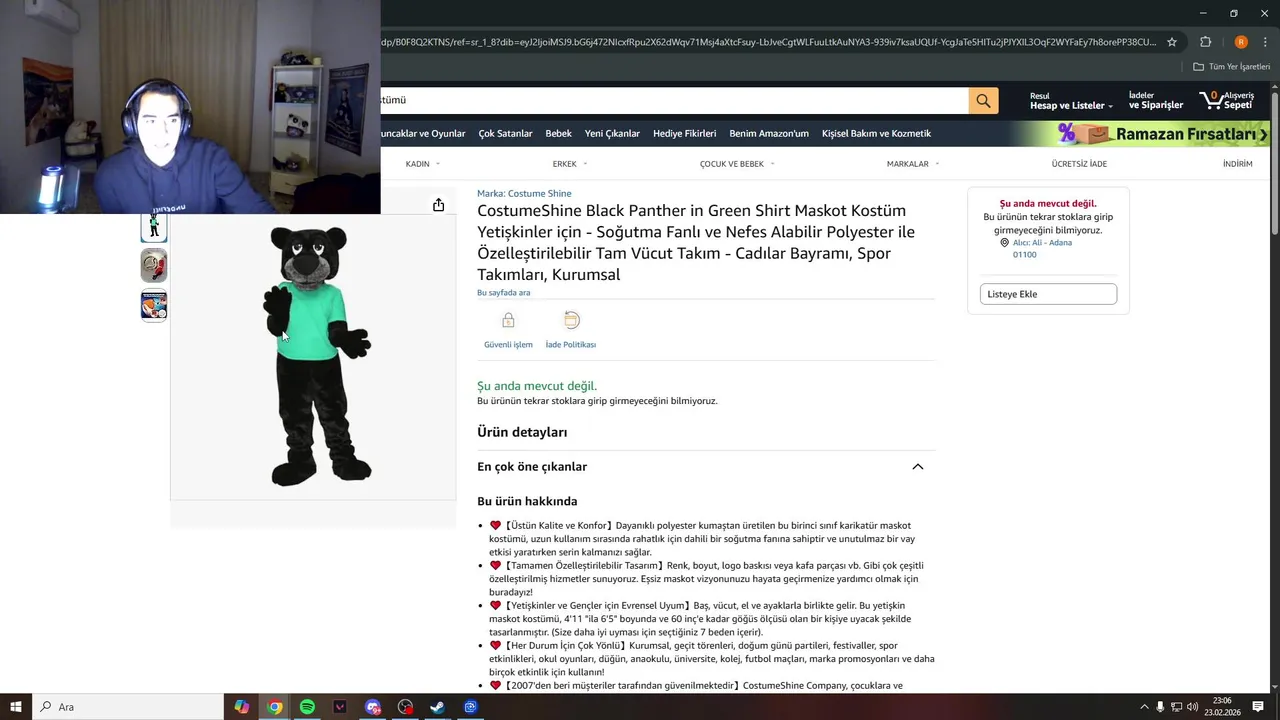Viewport: 1280px width, 720px height.
Task: Open the Marka: Costume Shine link
Action: tap(524, 193)
